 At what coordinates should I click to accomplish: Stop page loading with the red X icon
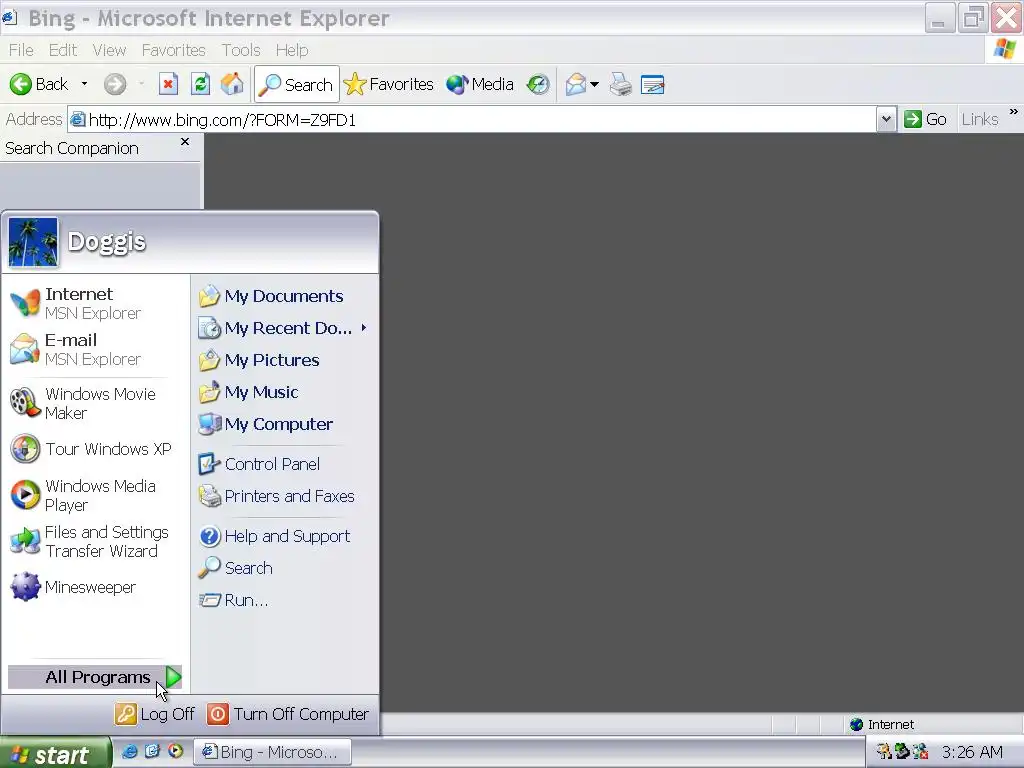click(168, 84)
